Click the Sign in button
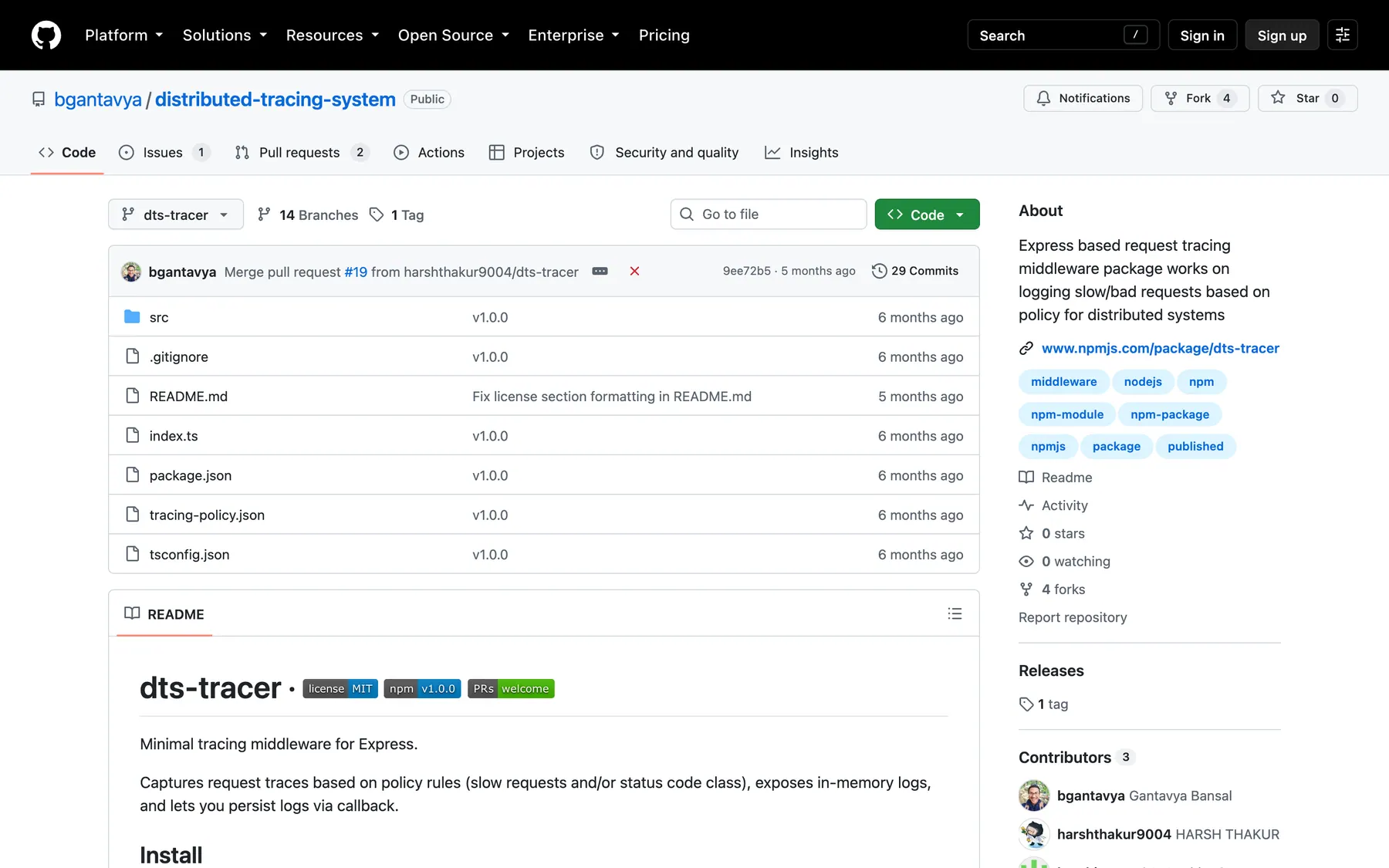 coord(1202,35)
